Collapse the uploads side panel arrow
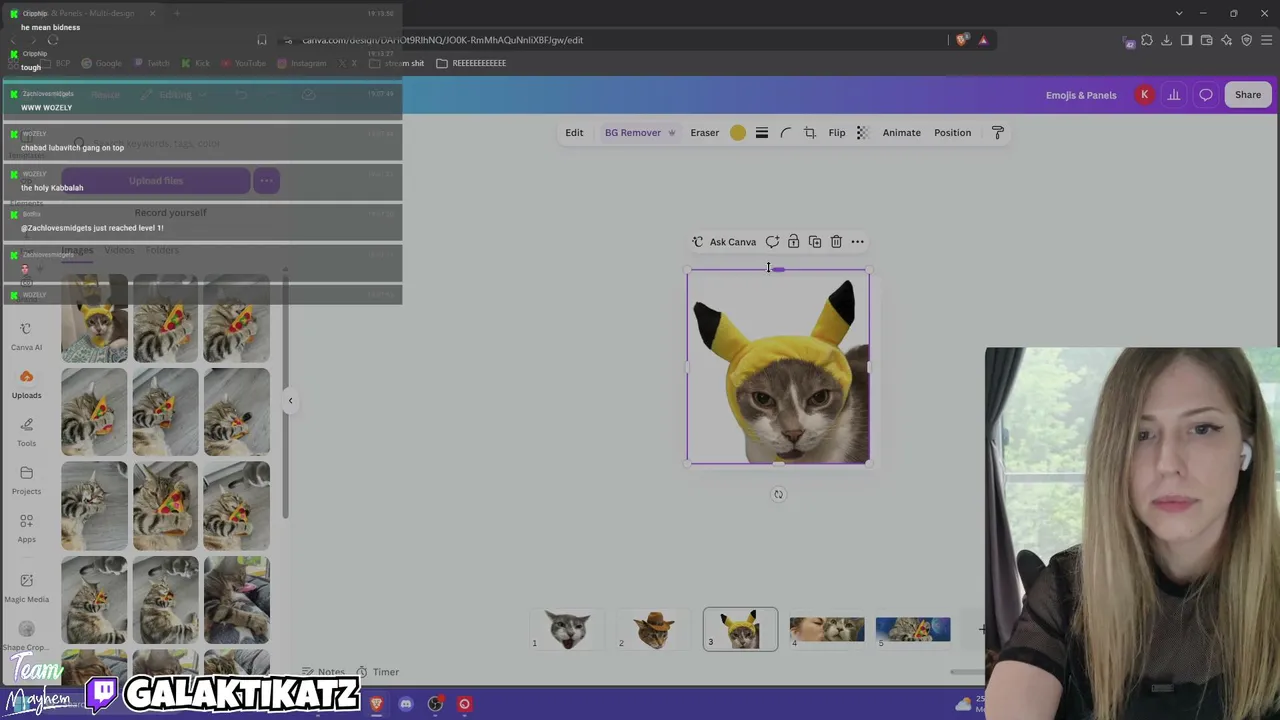Screen dimensions: 1280x720 (x=290, y=401)
